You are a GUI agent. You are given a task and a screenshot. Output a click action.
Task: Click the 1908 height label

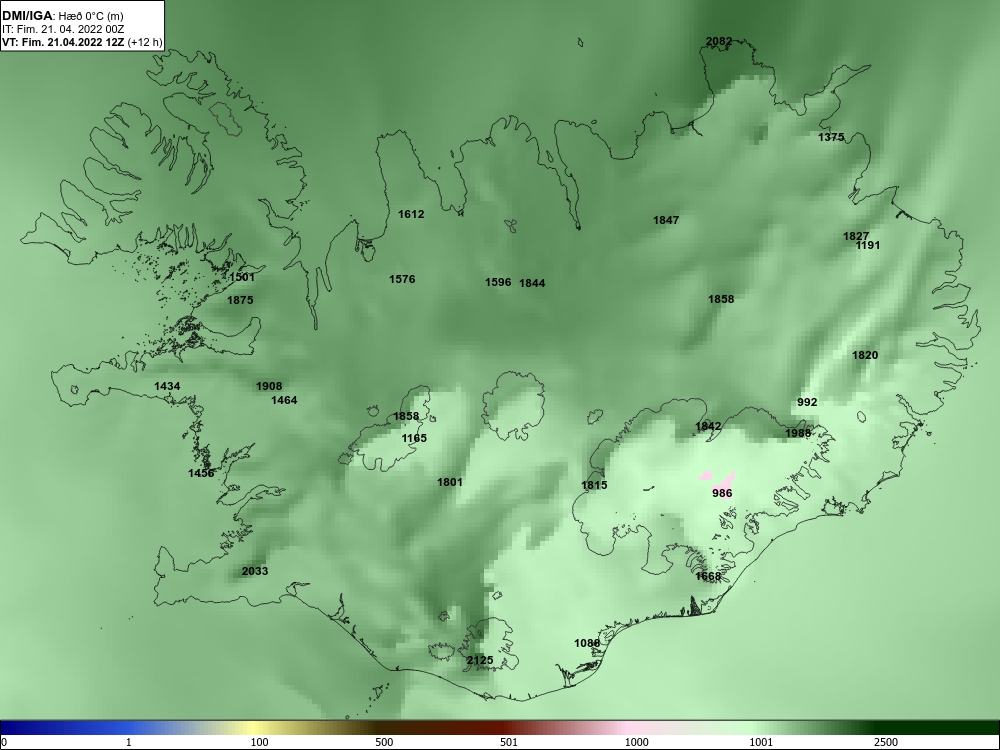[268, 386]
